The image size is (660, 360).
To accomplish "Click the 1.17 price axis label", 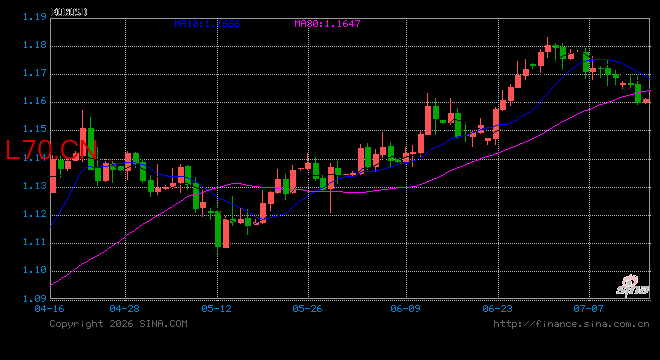I will (35, 73).
